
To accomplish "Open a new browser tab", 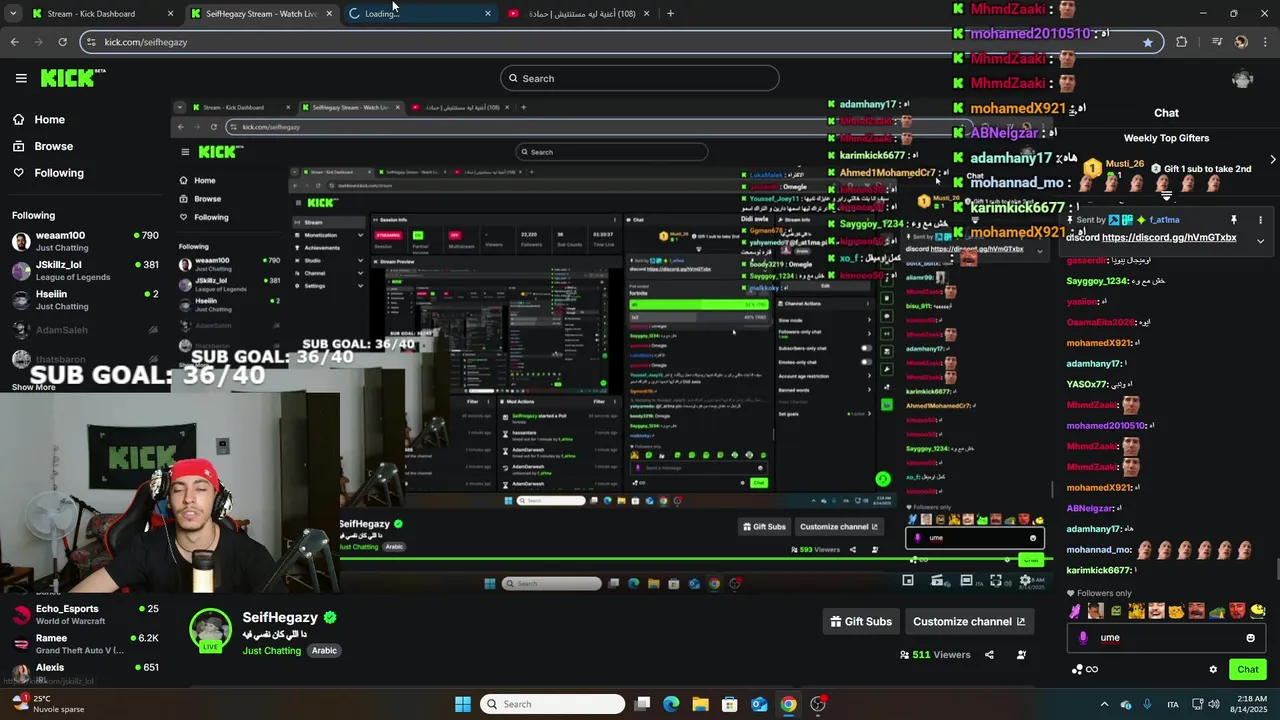I will [x=670, y=14].
